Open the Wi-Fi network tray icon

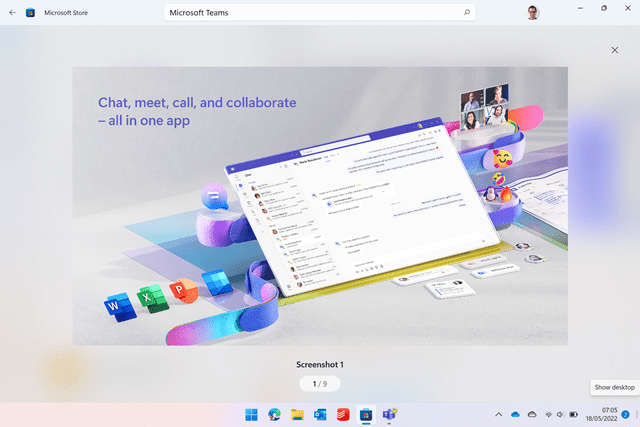click(549, 415)
